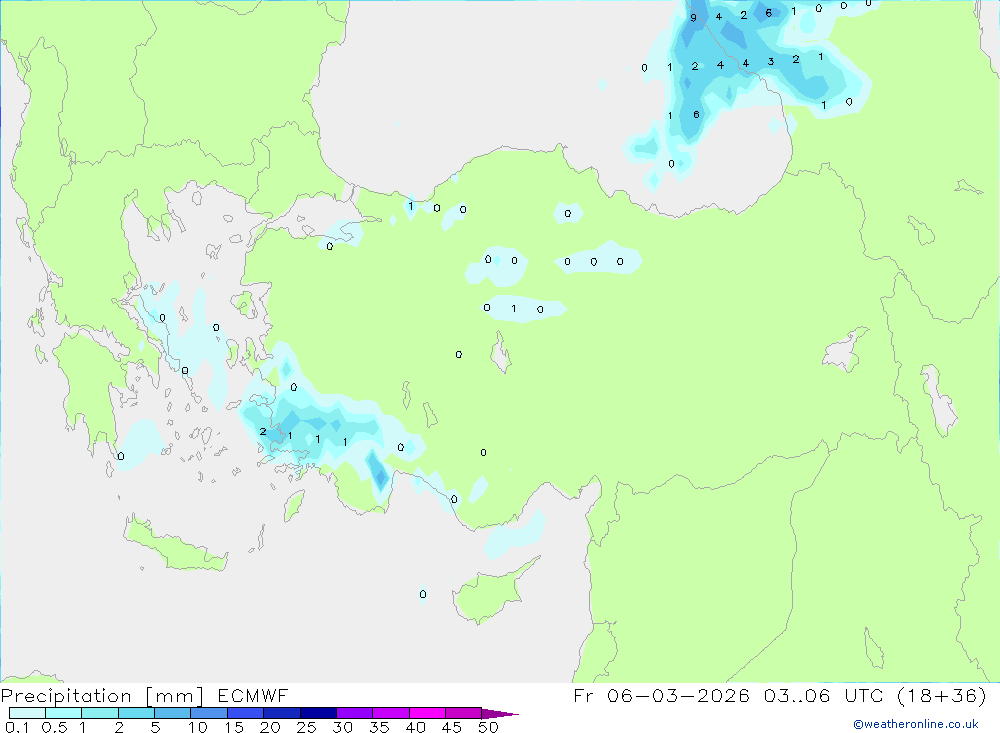Viewport: 1000px width, 733px height.
Task: Click the '9' precipitation value on map
Action: pyautogui.click(x=693, y=18)
